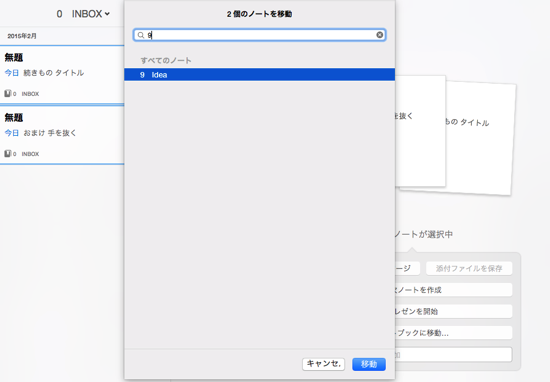The height and width of the screenshot is (382, 550).
Task: Click the 2015年2月 date header
Action: (22, 36)
